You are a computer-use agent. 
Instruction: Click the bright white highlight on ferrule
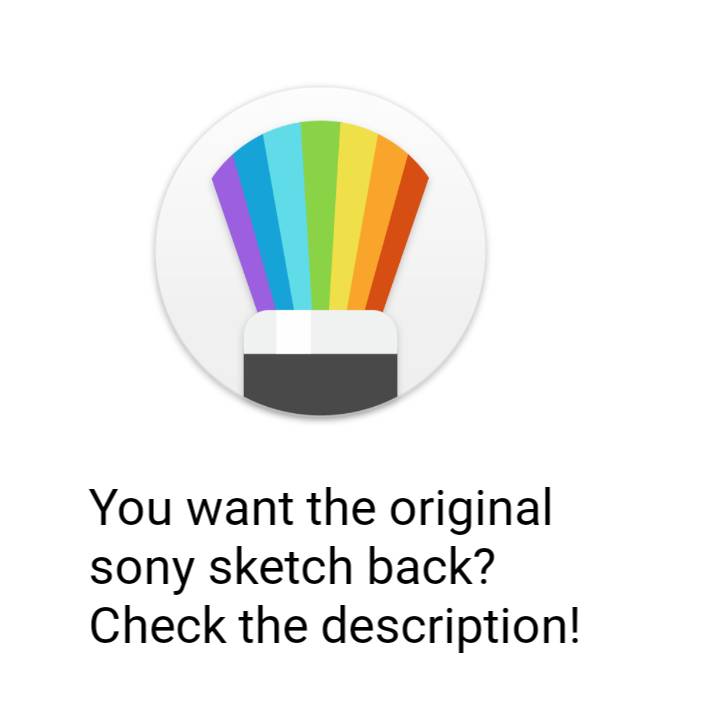coord(294,332)
